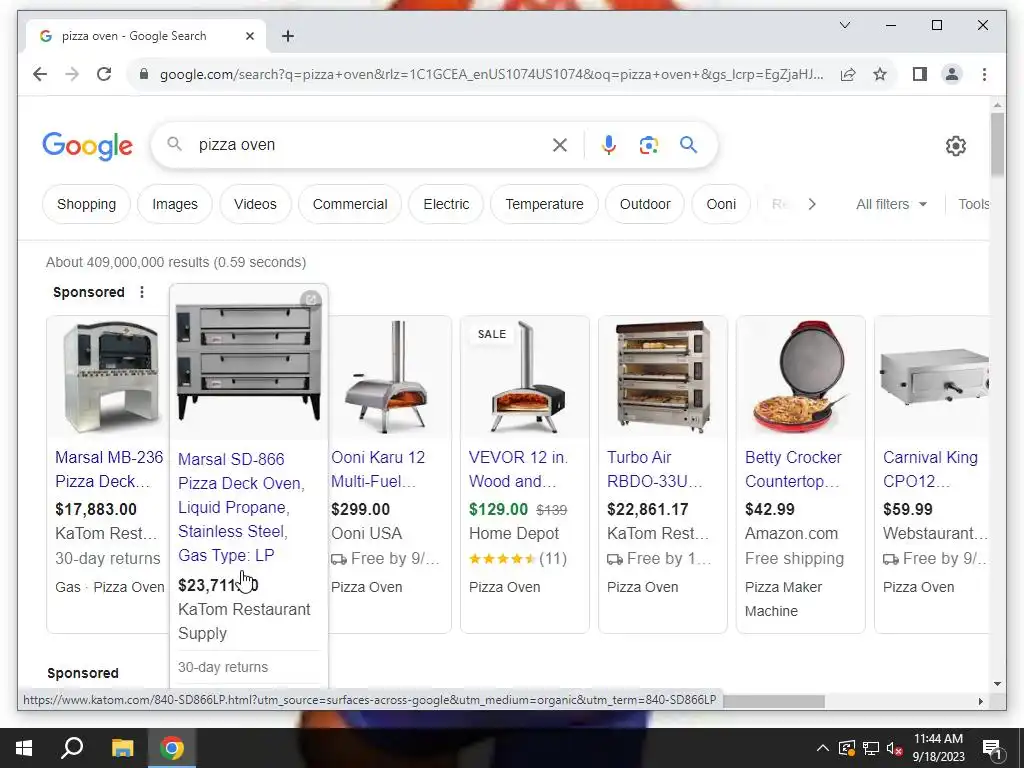Viewport: 1024px width, 768px height.
Task: Open the tab search chevron in title bar
Action: coord(844,25)
